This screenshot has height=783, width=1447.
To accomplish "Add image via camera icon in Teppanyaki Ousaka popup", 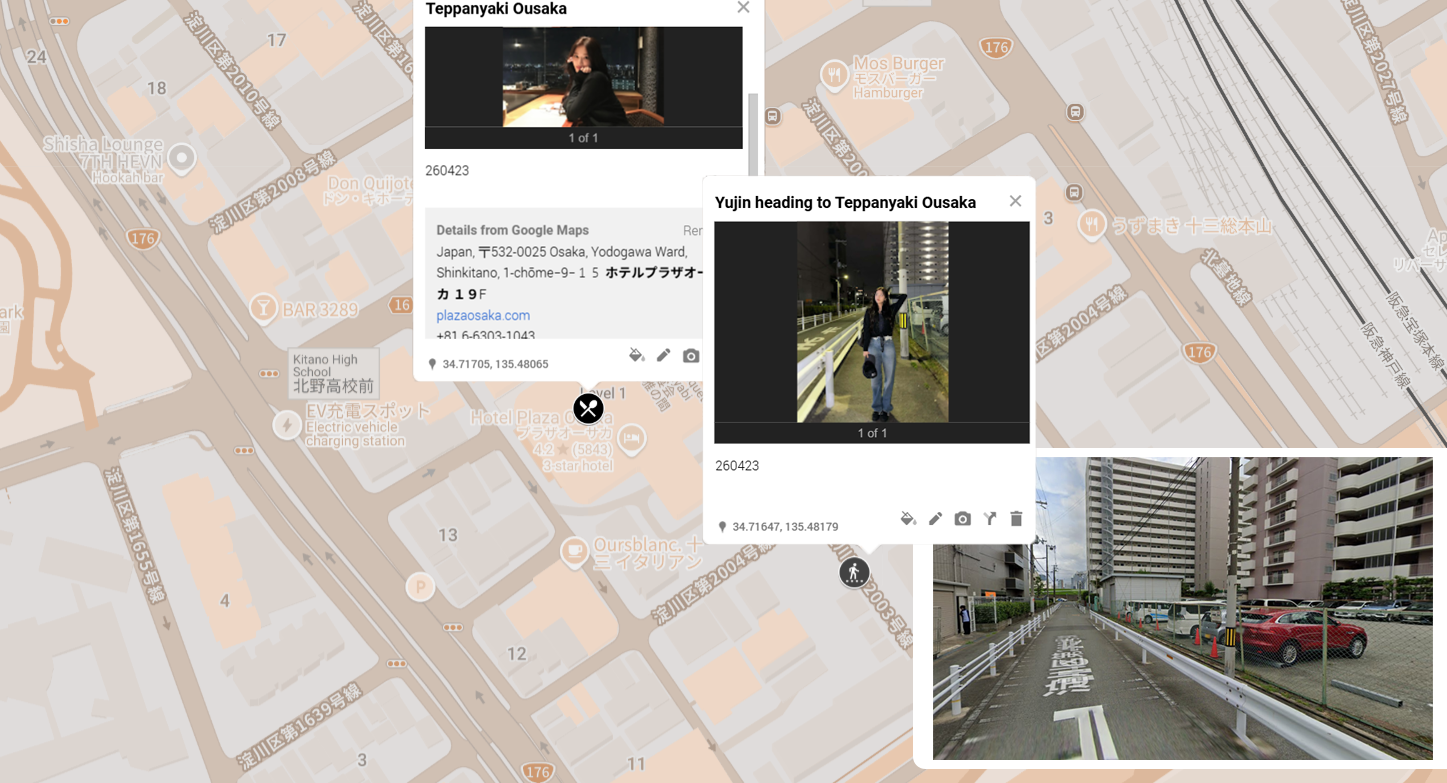I will (691, 355).
